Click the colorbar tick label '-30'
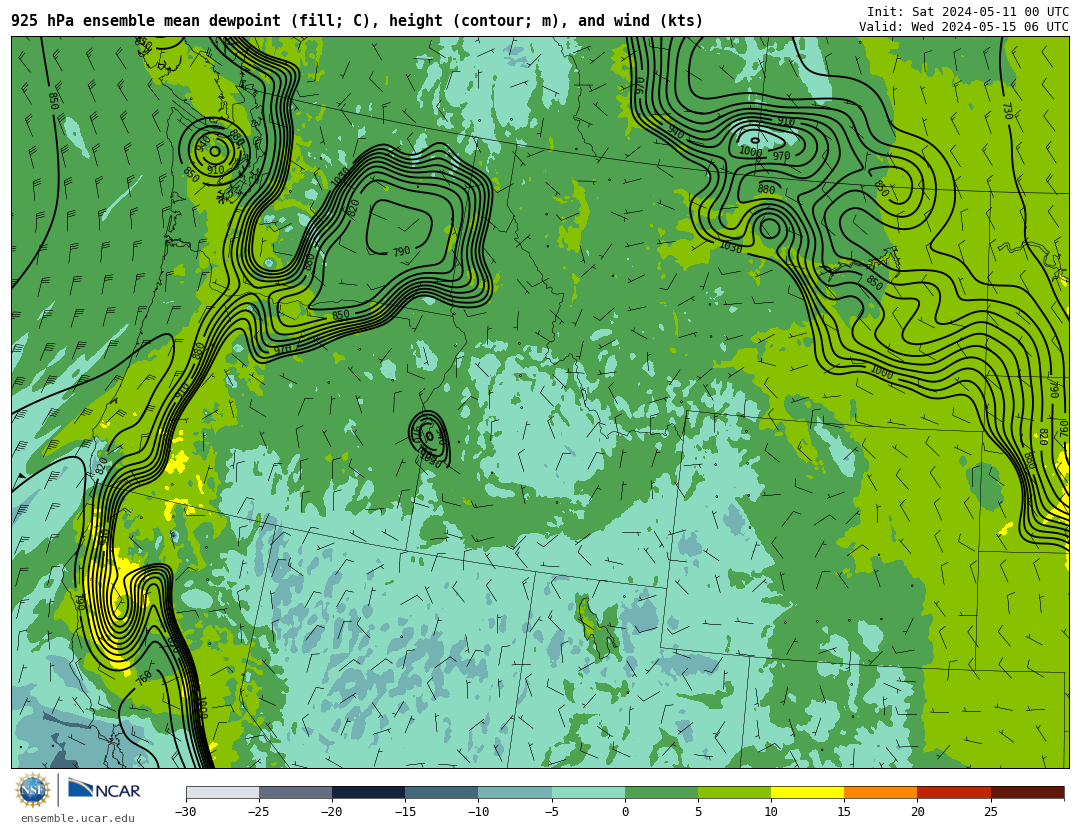The height and width of the screenshot is (831, 1080). [x=185, y=812]
